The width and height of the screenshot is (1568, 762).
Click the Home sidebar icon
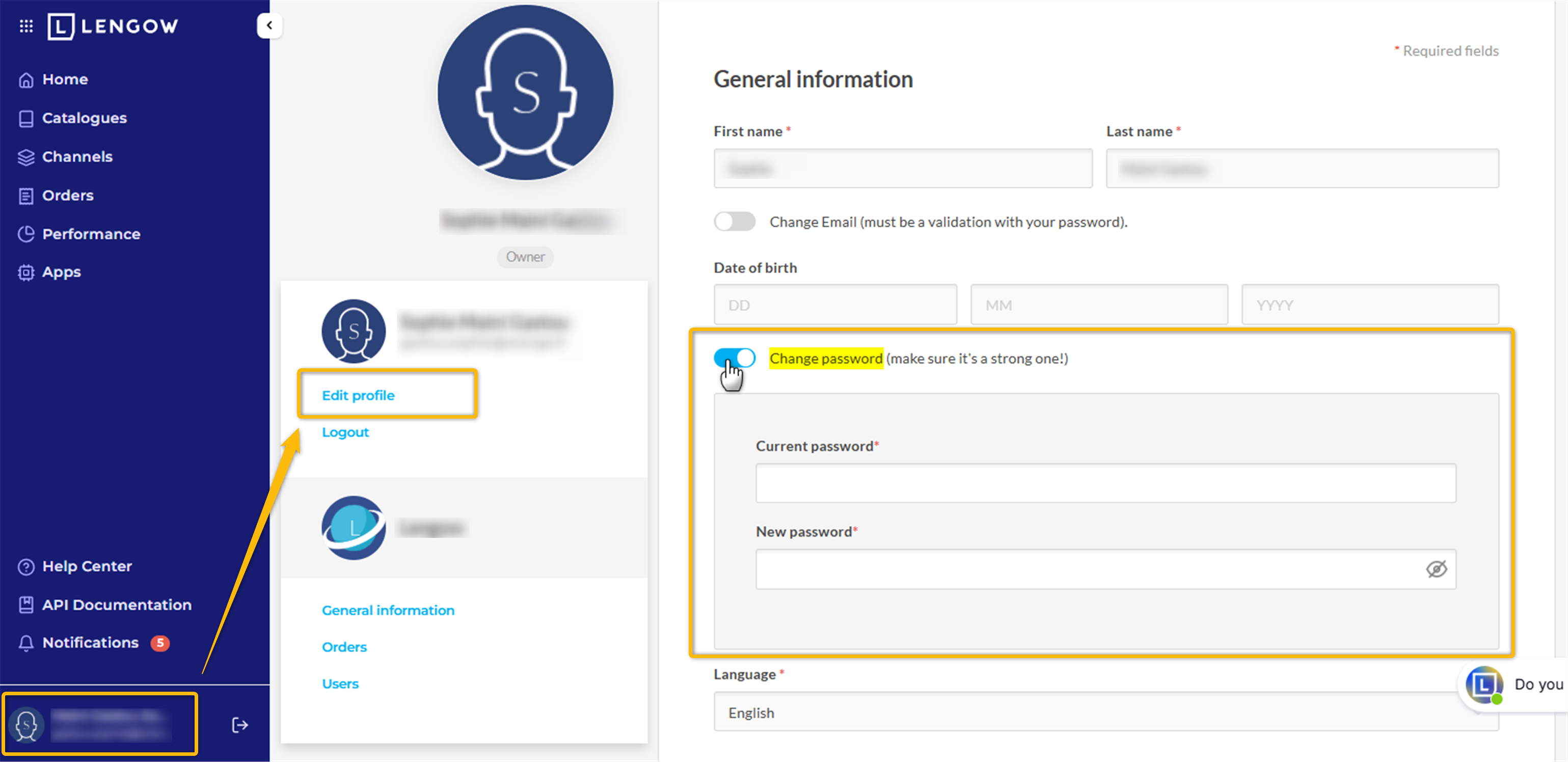coord(25,80)
